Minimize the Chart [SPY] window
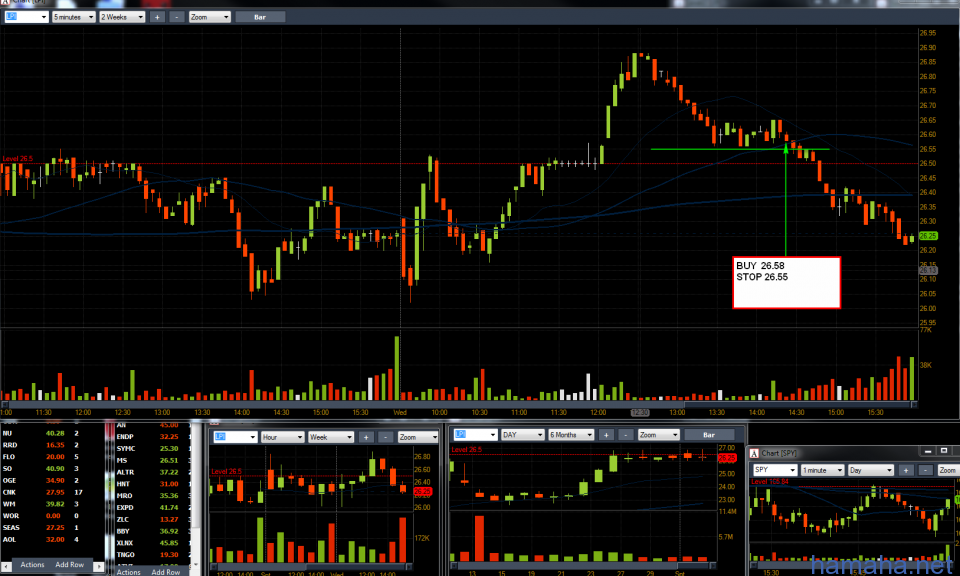 tap(928, 451)
